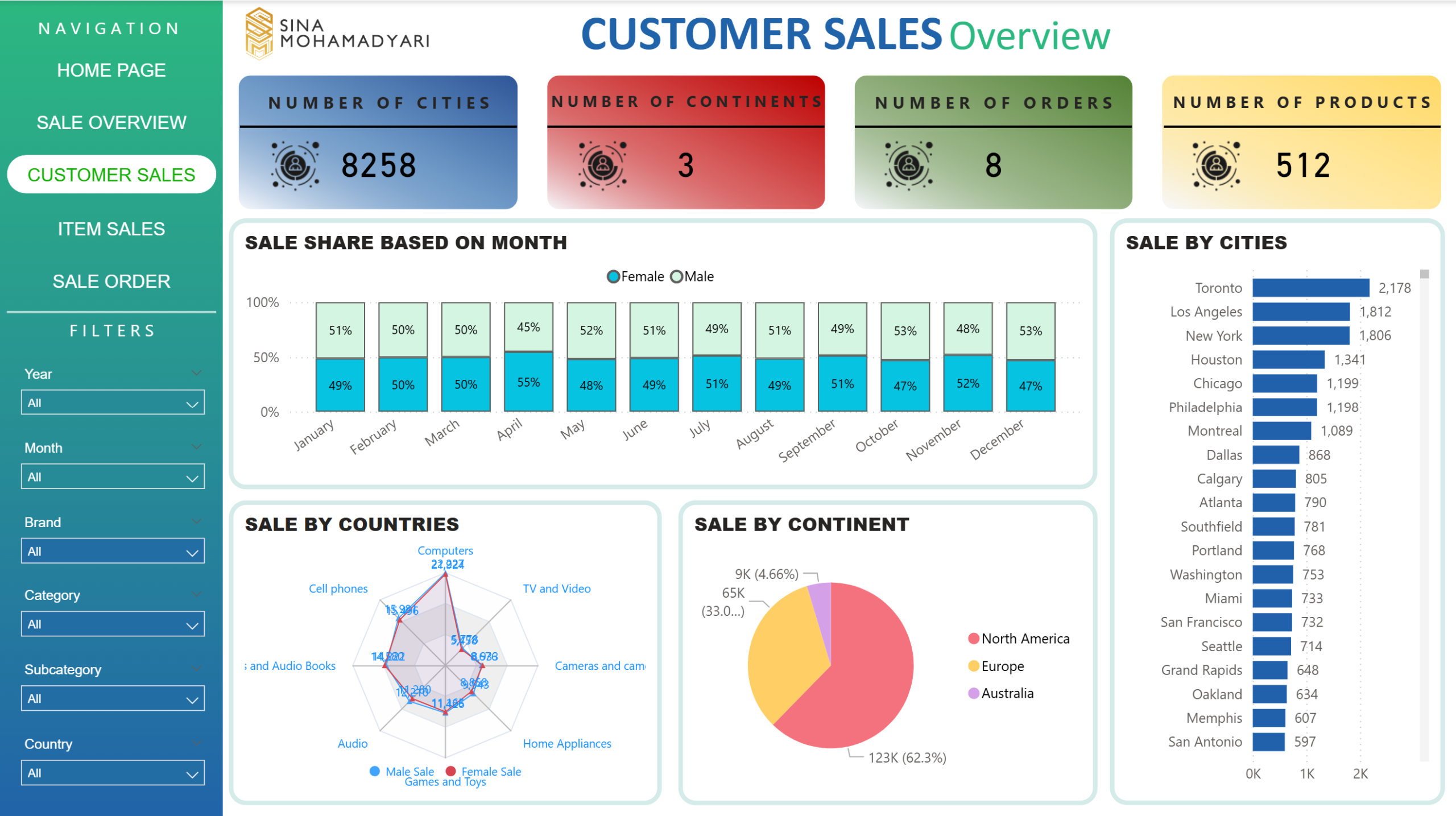The height and width of the screenshot is (816, 1456).
Task: Click the Male legend marker in month chart
Action: click(x=676, y=277)
